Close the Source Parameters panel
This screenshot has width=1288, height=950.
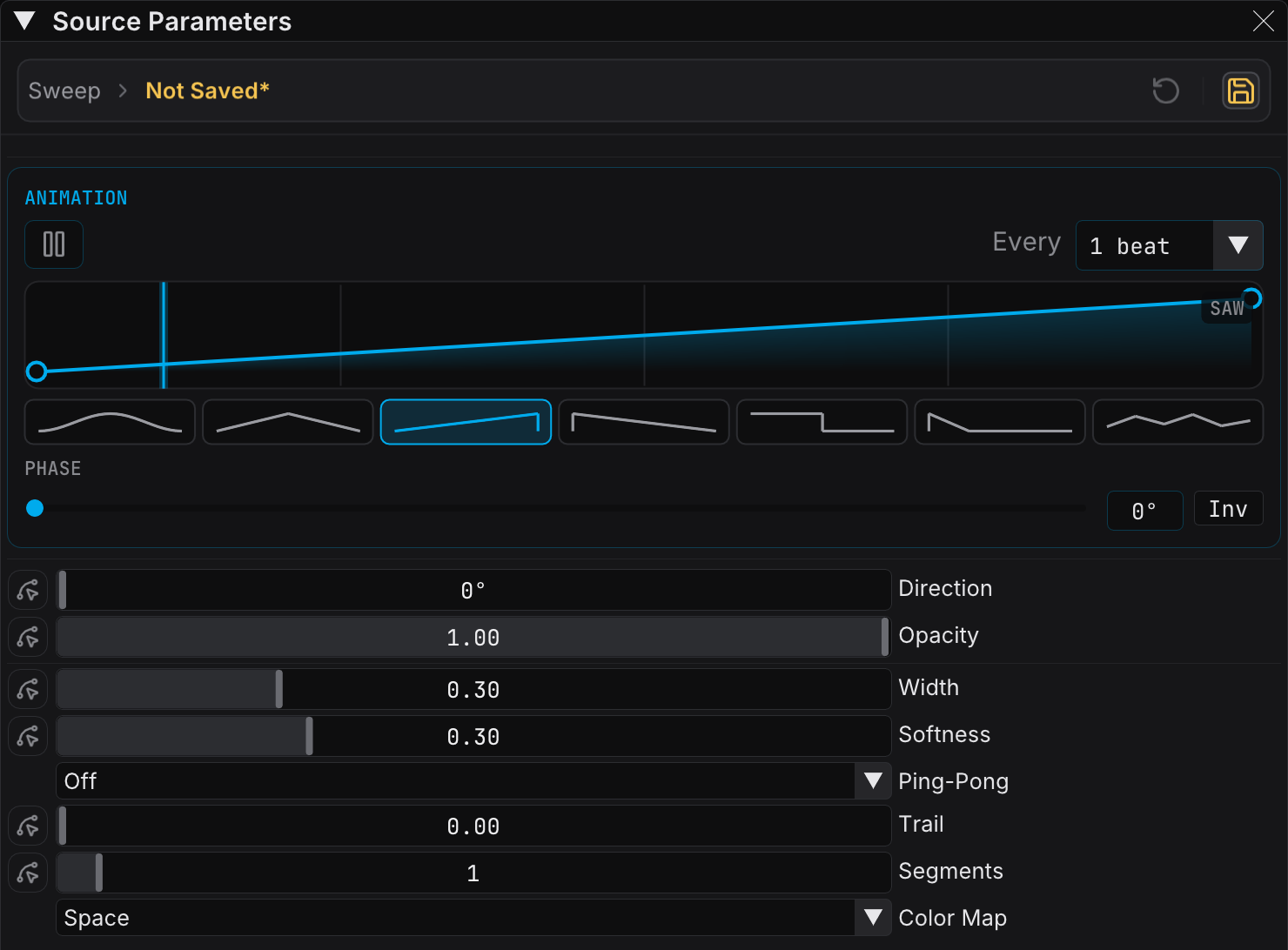[x=1263, y=21]
